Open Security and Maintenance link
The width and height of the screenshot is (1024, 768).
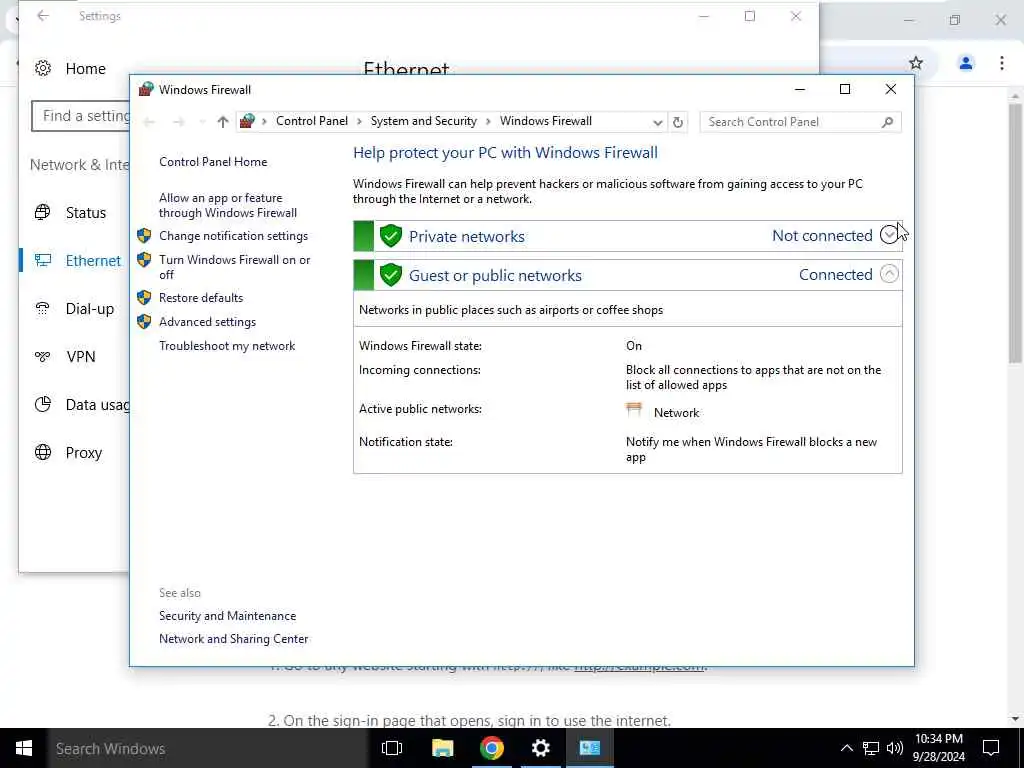227,616
